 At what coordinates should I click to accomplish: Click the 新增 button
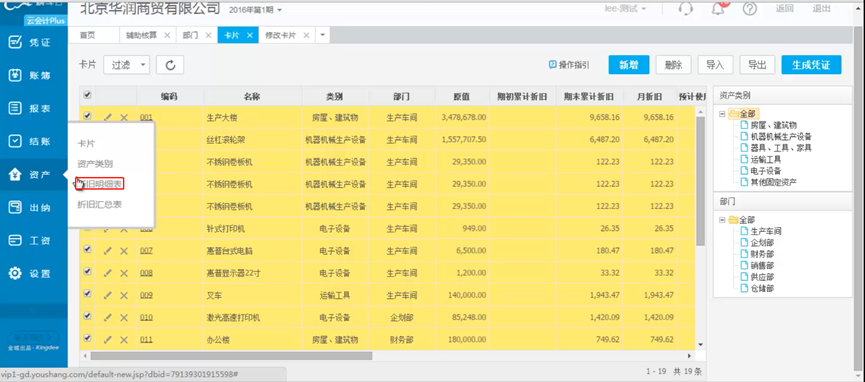(x=629, y=65)
